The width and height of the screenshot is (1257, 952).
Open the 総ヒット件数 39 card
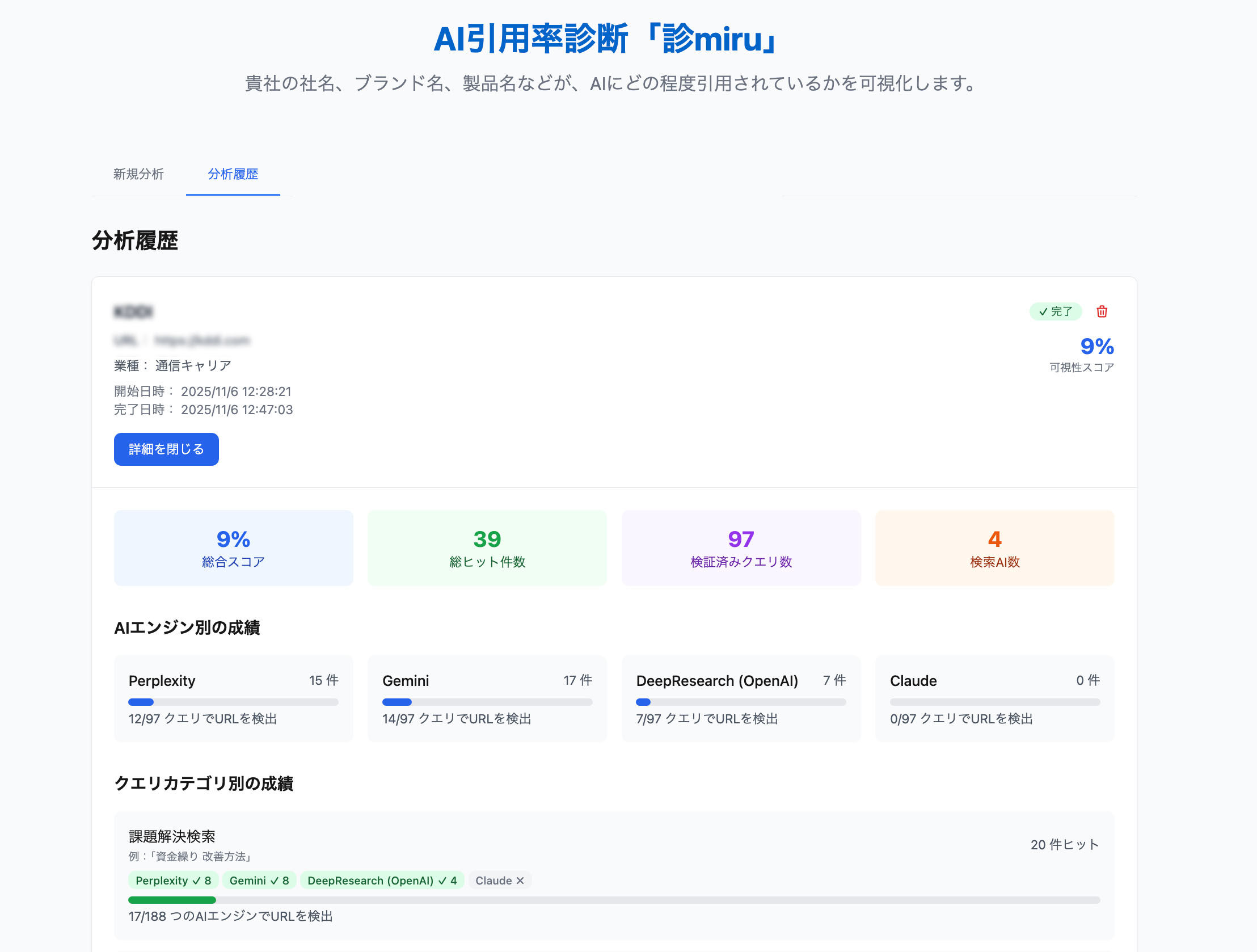[487, 548]
